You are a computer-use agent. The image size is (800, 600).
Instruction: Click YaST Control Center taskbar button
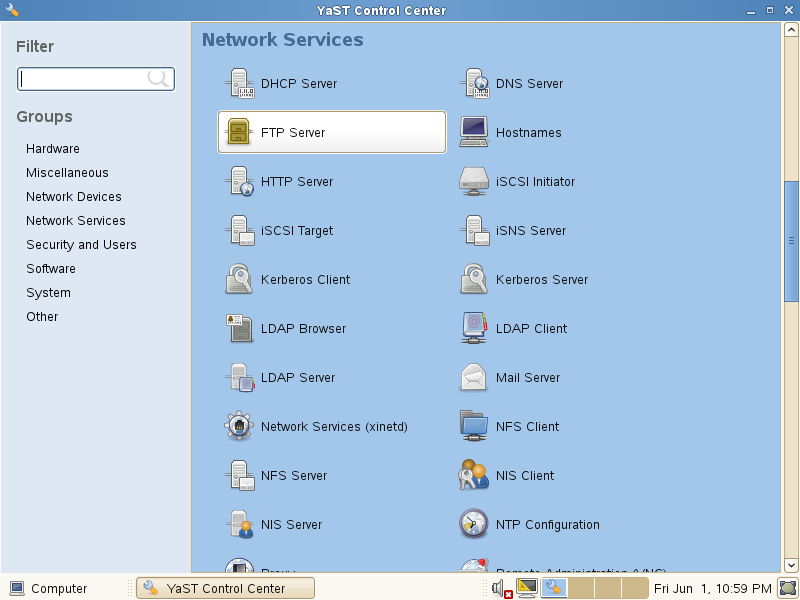pyautogui.click(x=225, y=588)
